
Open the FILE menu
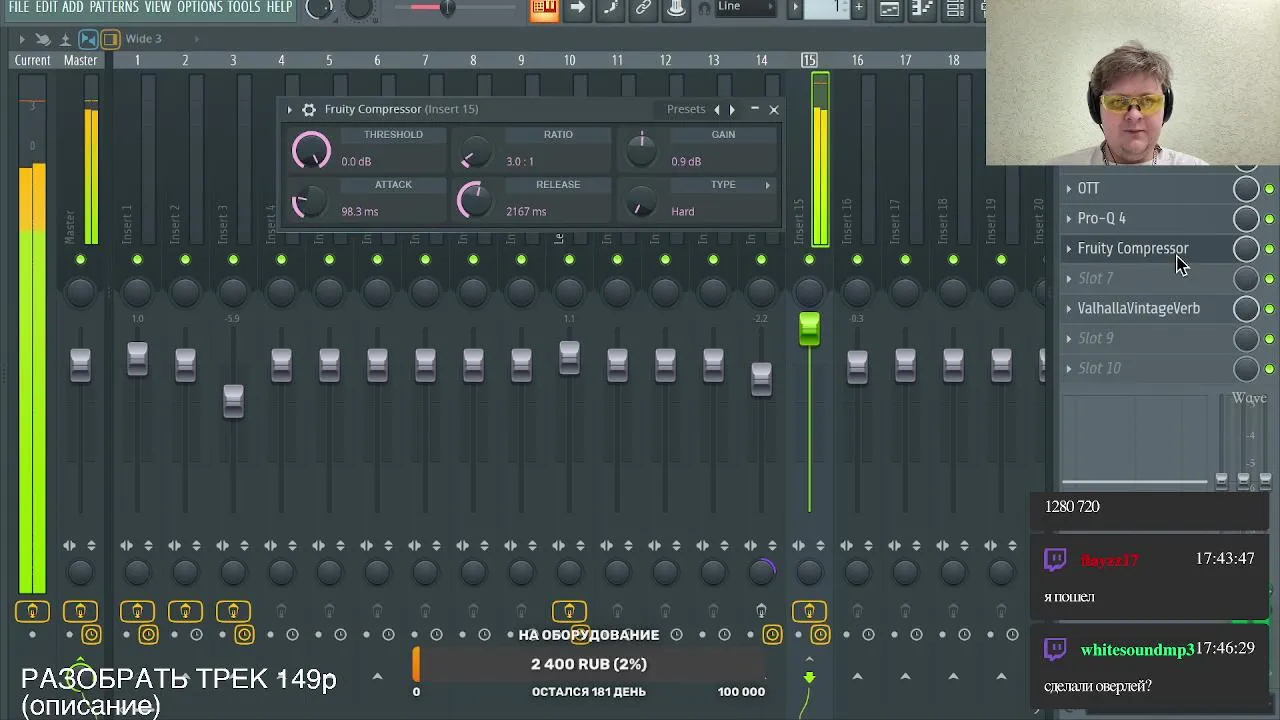click(19, 7)
